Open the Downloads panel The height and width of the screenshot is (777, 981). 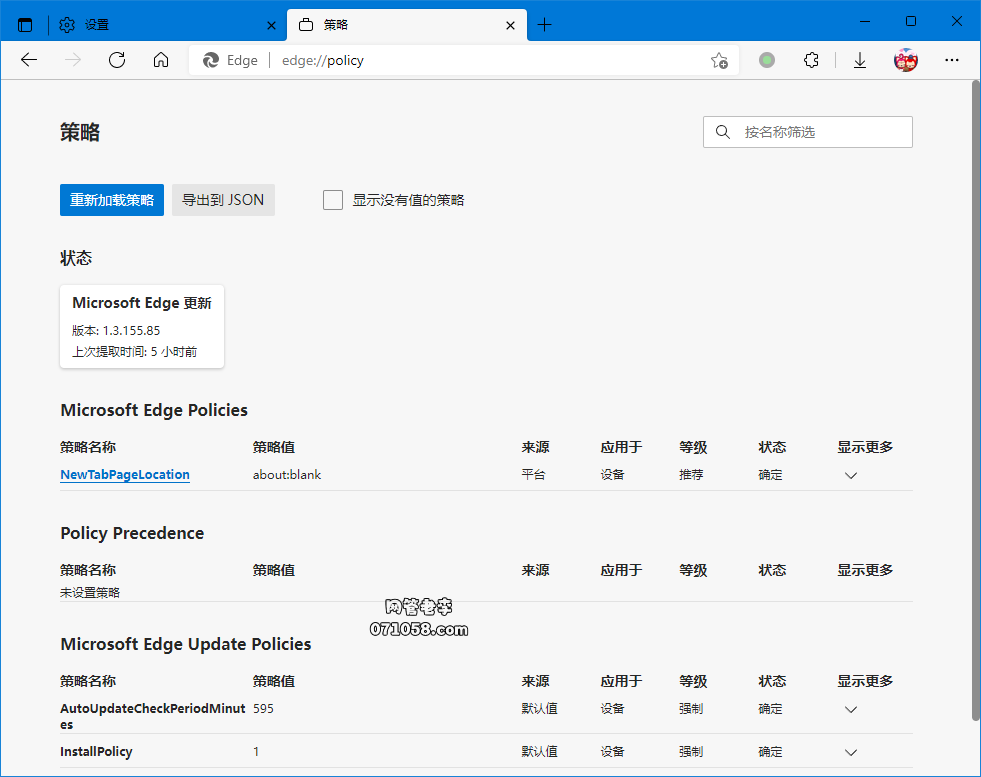click(x=859, y=60)
